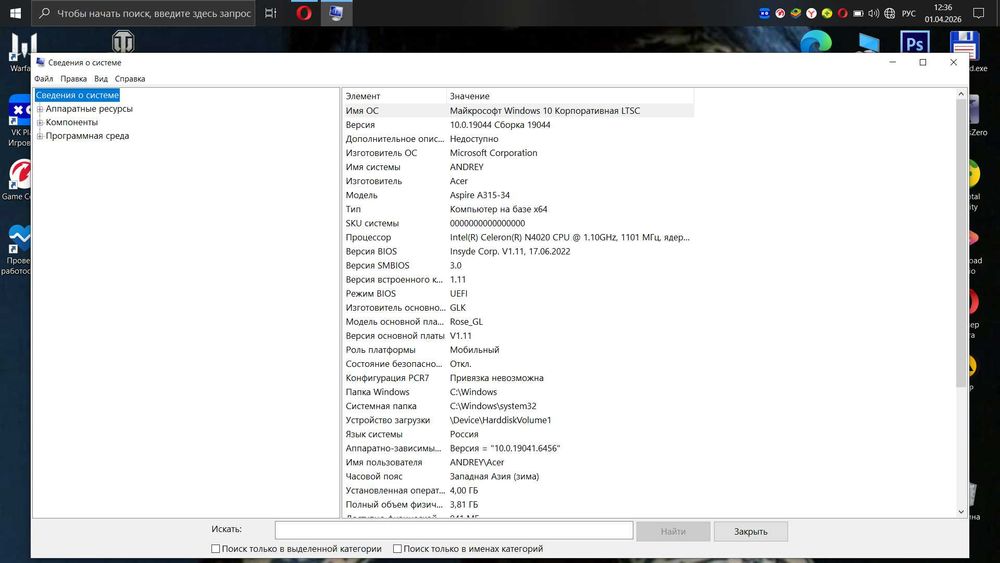Click the scrollbar up arrow
The image size is (1000, 563).
pos(961,94)
